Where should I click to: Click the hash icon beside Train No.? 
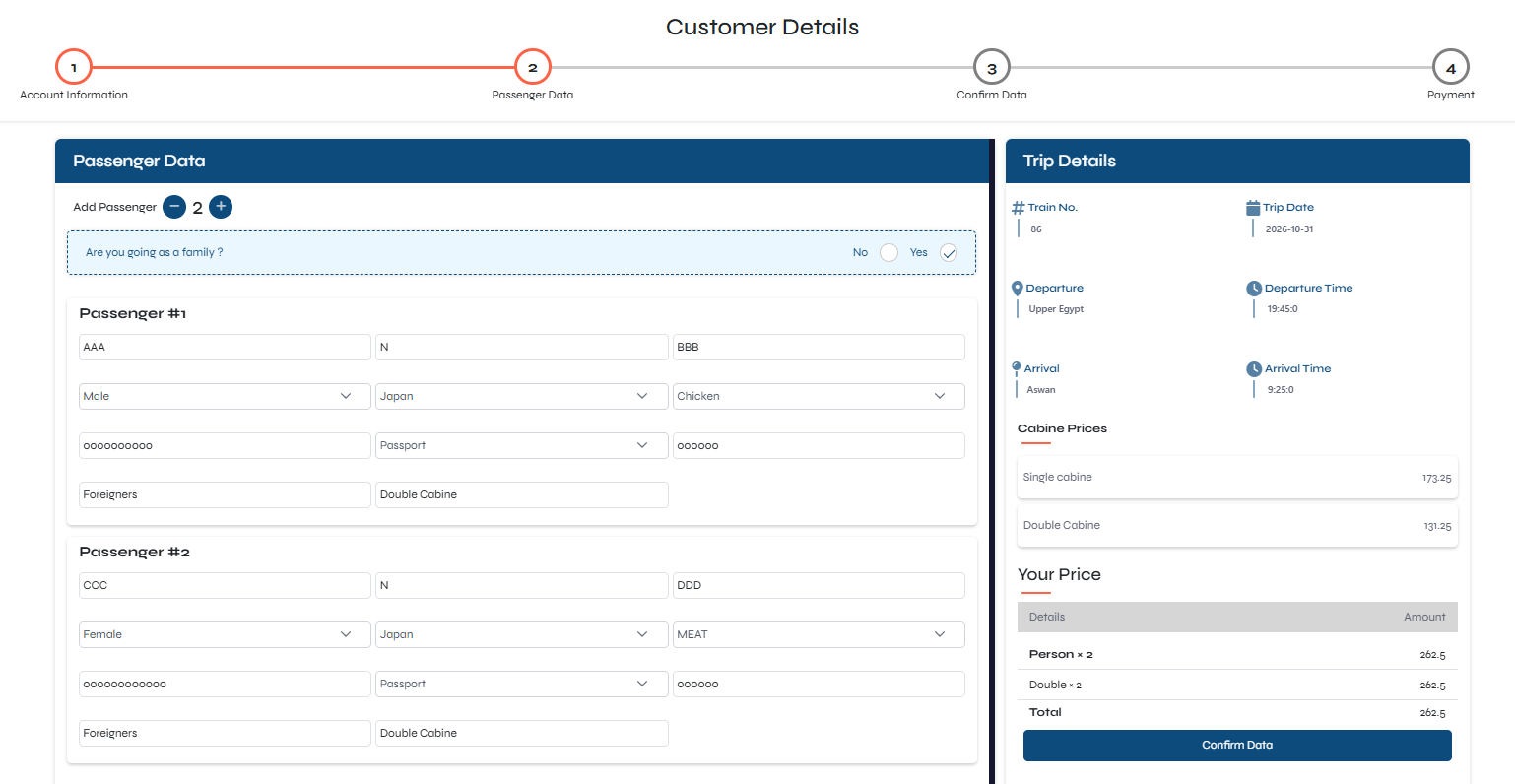(x=1019, y=208)
